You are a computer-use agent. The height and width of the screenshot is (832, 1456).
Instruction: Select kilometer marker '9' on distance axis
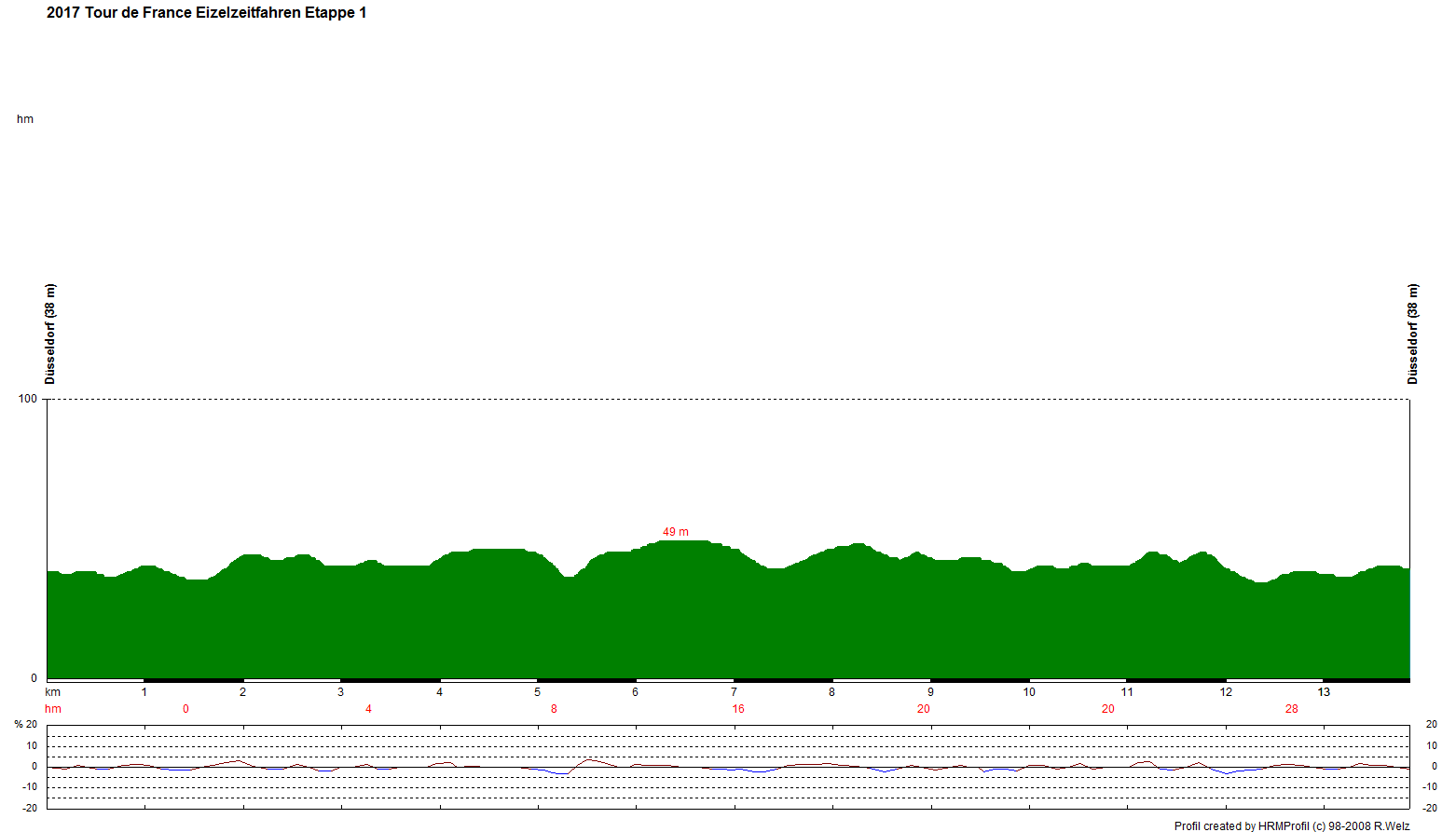(930, 692)
